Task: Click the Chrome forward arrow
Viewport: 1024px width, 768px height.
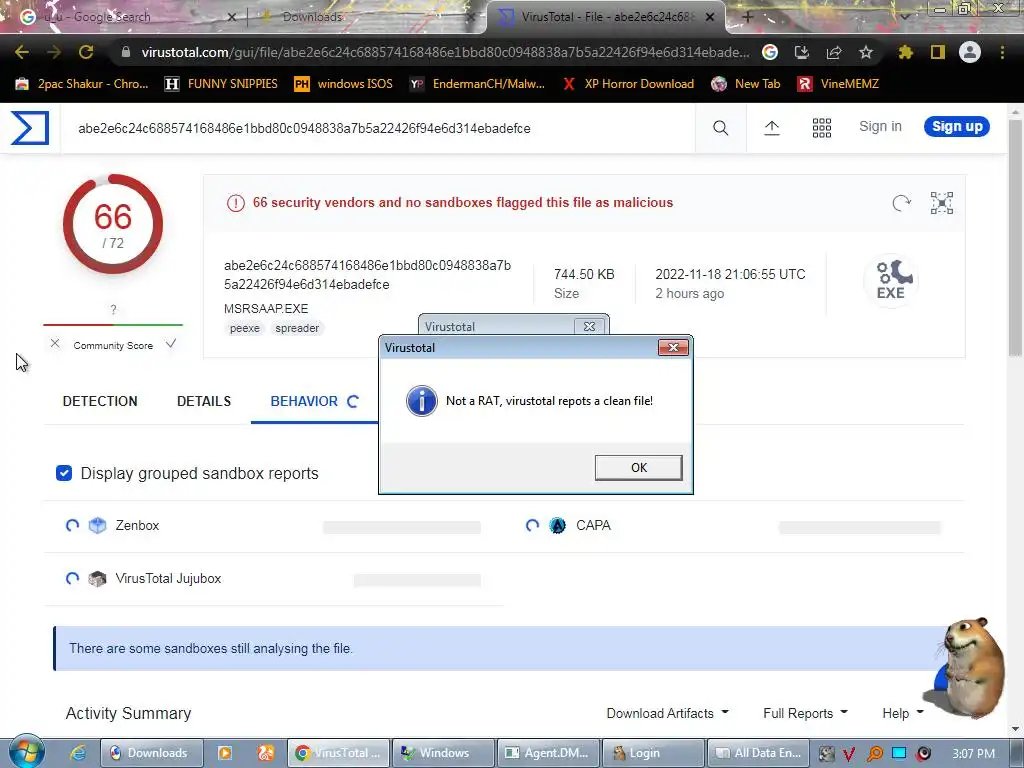Action: pos(54,52)
